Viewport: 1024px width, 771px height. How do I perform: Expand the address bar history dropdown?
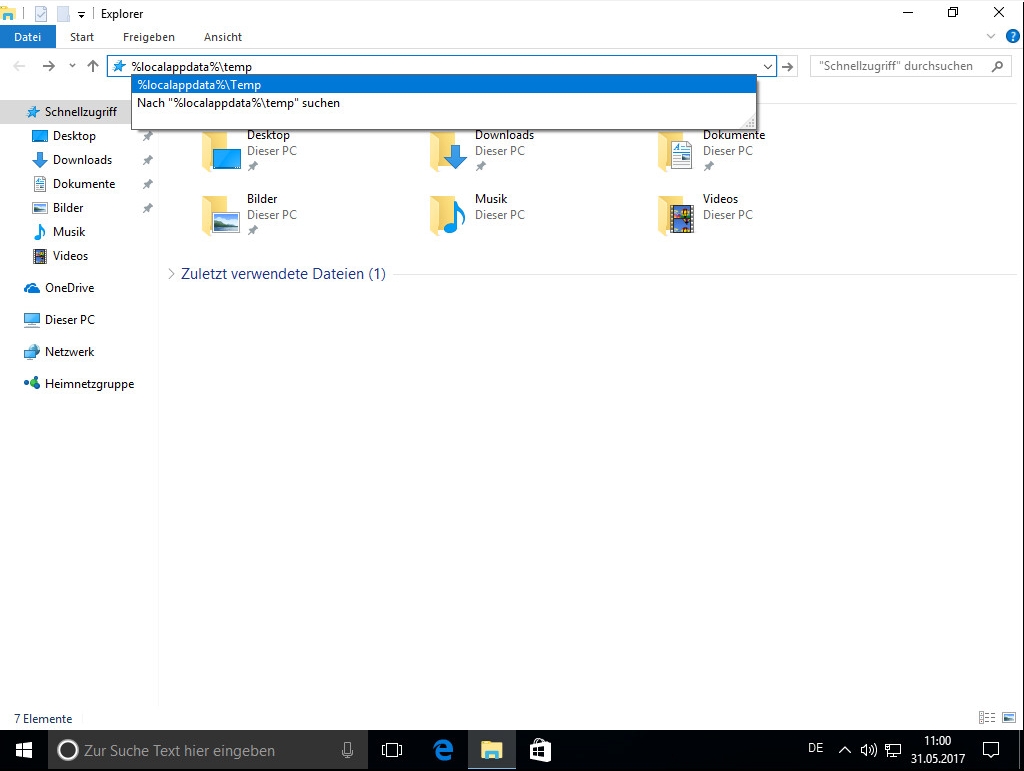click(x=767, y=67)
